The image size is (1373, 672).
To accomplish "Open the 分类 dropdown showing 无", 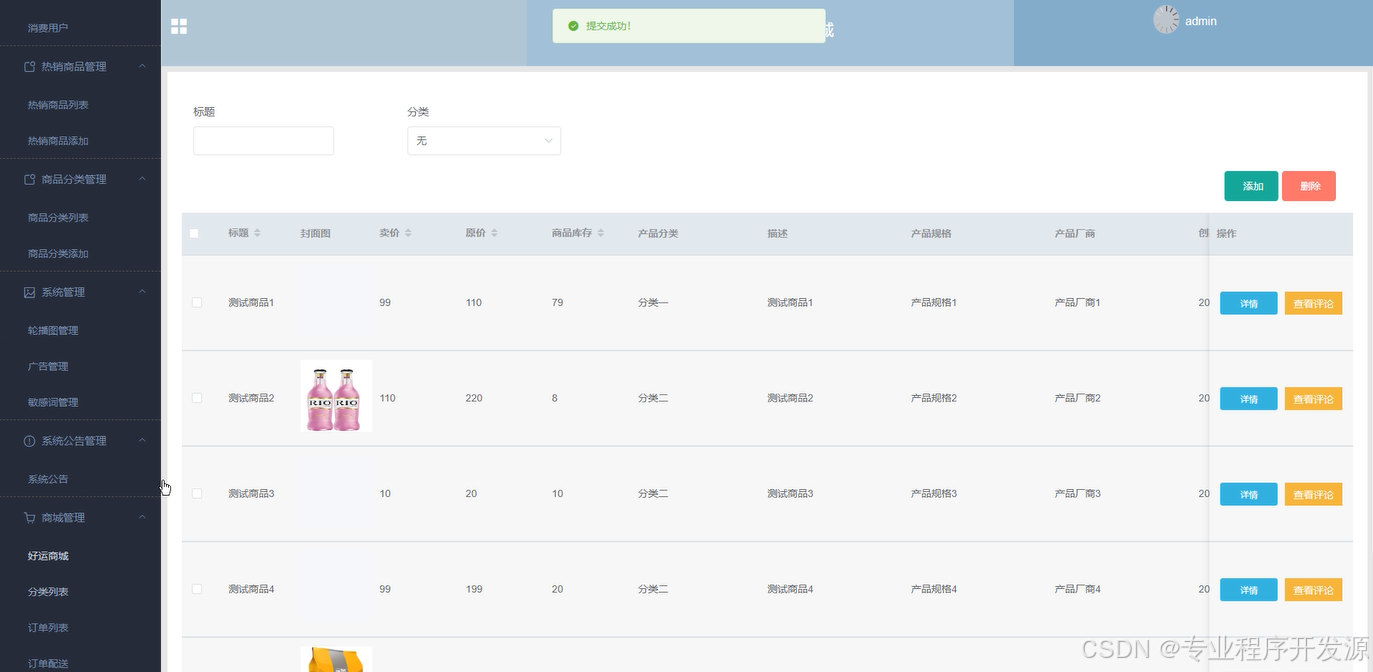I will 484,141.
